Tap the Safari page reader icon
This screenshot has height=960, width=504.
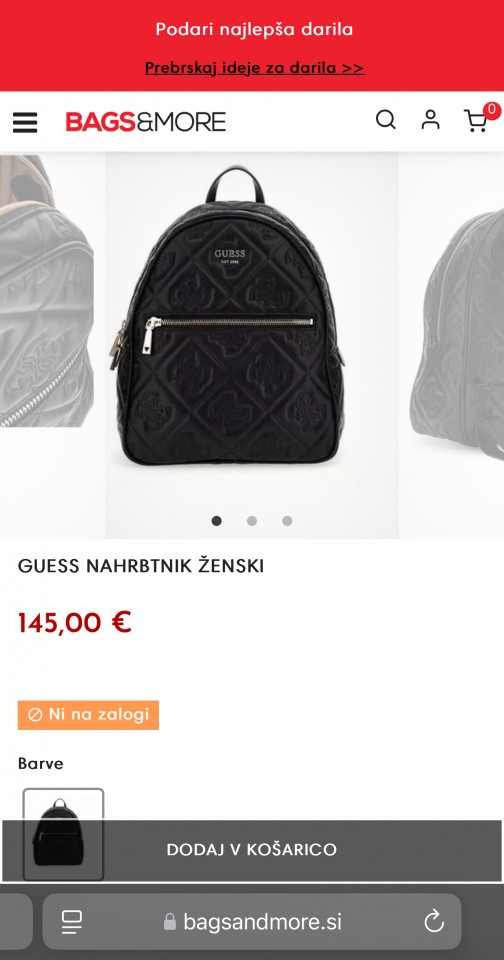point(72,921)
